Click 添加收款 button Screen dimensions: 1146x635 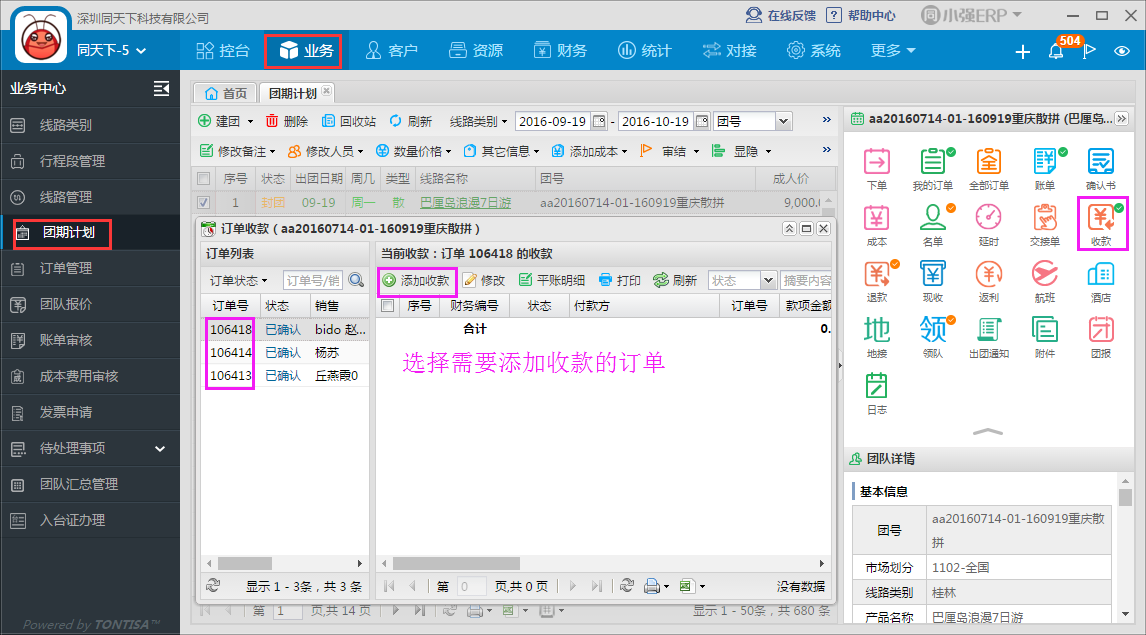417,281
